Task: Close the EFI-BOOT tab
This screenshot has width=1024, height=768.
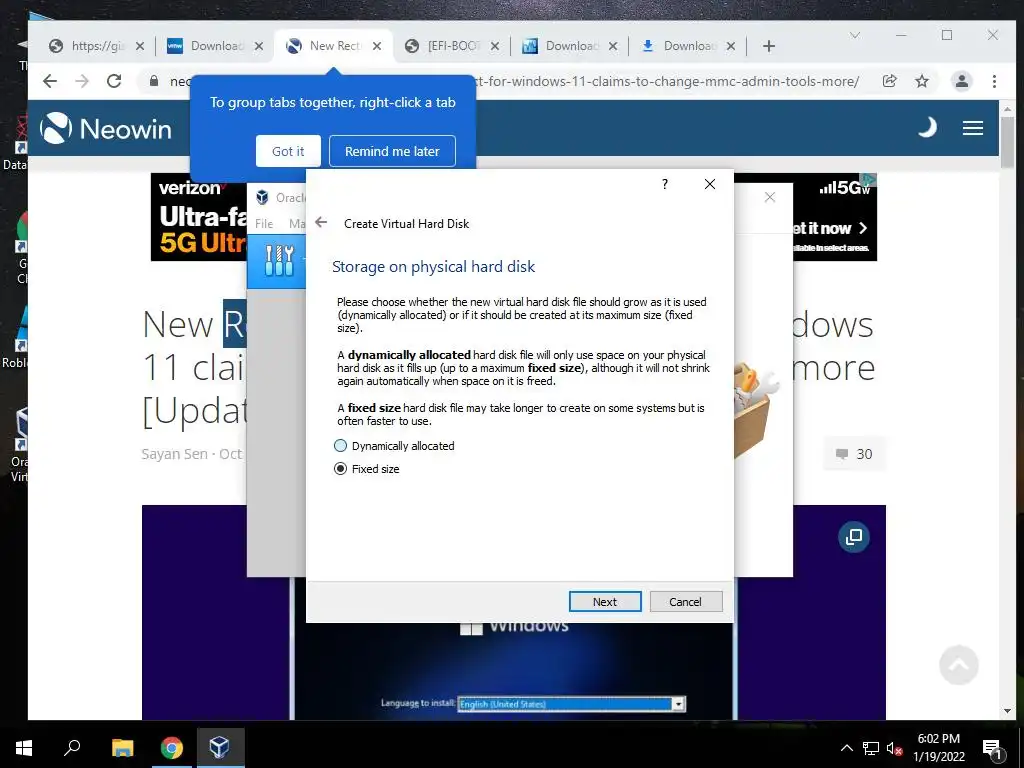Action: [x=495, y=46]
